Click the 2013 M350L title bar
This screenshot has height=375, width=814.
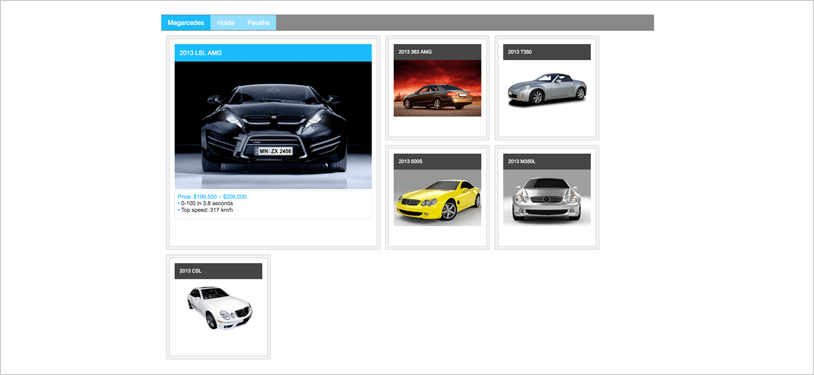pos(547,162)
